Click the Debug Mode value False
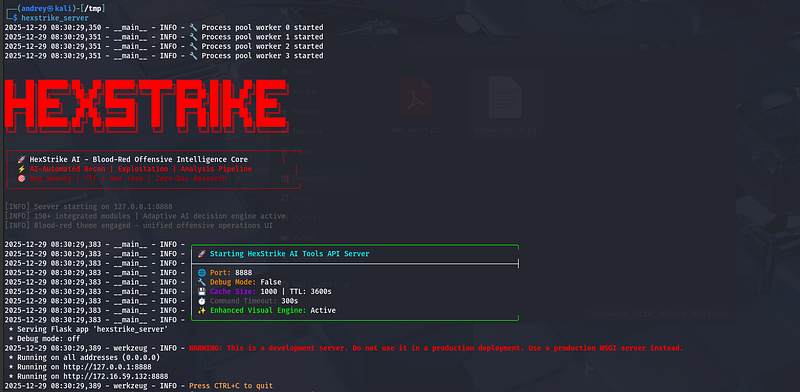800x392 pixels. coord(270,282)
